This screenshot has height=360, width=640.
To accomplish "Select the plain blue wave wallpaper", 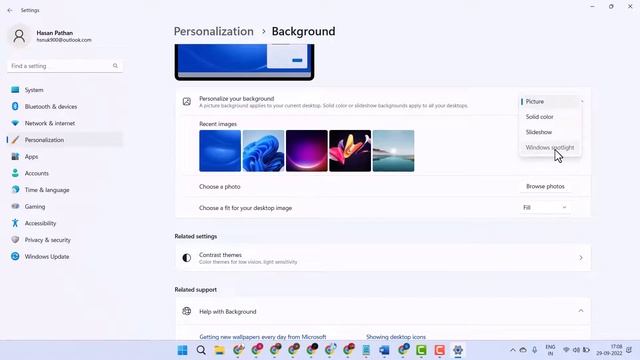I will click(220, 151).
